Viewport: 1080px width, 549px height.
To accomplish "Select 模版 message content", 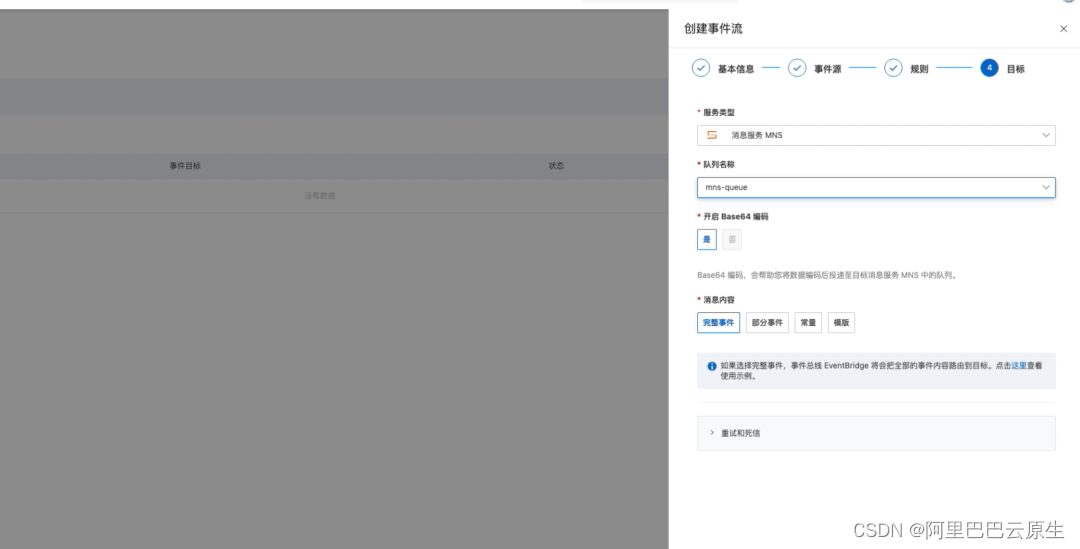I will coord(841,322).
